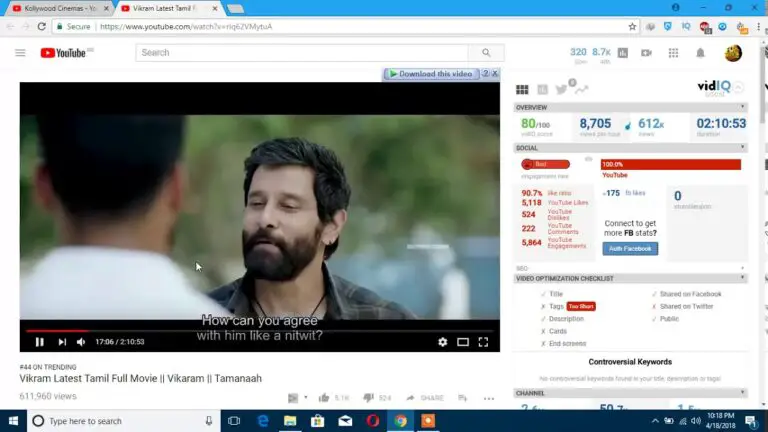768x432 pixels.
Task: Pause the video with the player control
Action: click(x=39, y=342)
